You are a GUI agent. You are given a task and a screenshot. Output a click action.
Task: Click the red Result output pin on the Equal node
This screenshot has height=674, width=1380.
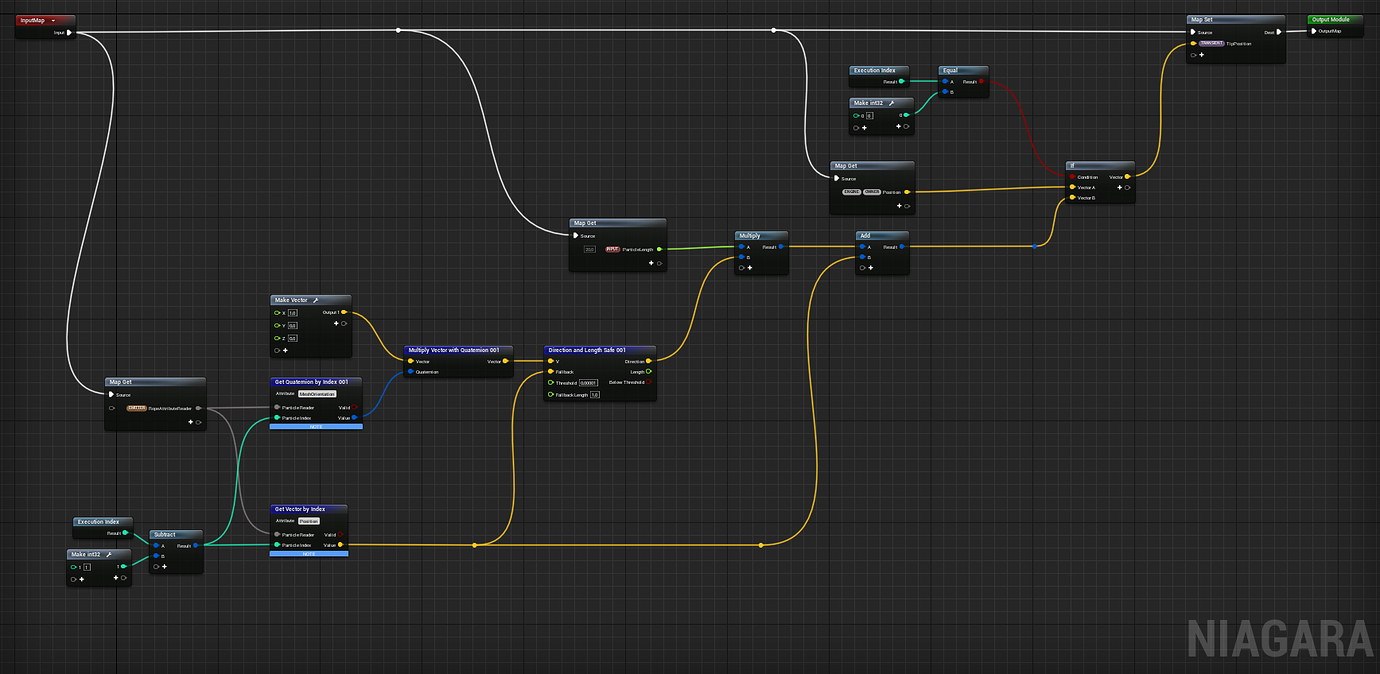click(x=981, y=81)
